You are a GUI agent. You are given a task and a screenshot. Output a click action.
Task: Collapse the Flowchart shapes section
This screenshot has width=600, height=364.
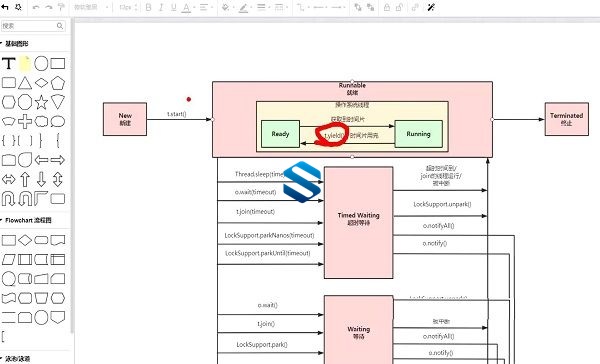(2, 220)
